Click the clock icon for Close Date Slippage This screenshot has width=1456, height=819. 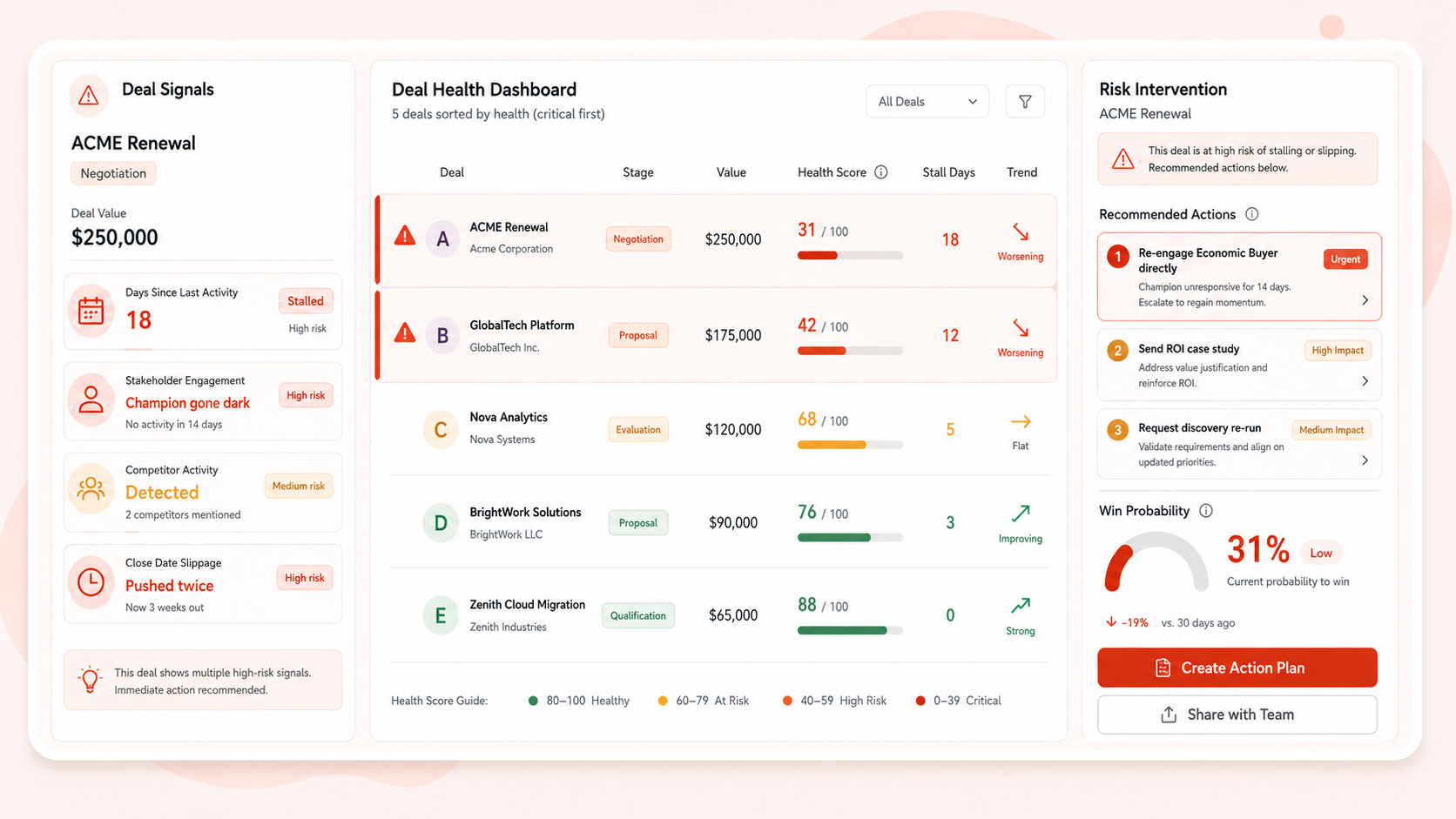[x=91, y=582]
